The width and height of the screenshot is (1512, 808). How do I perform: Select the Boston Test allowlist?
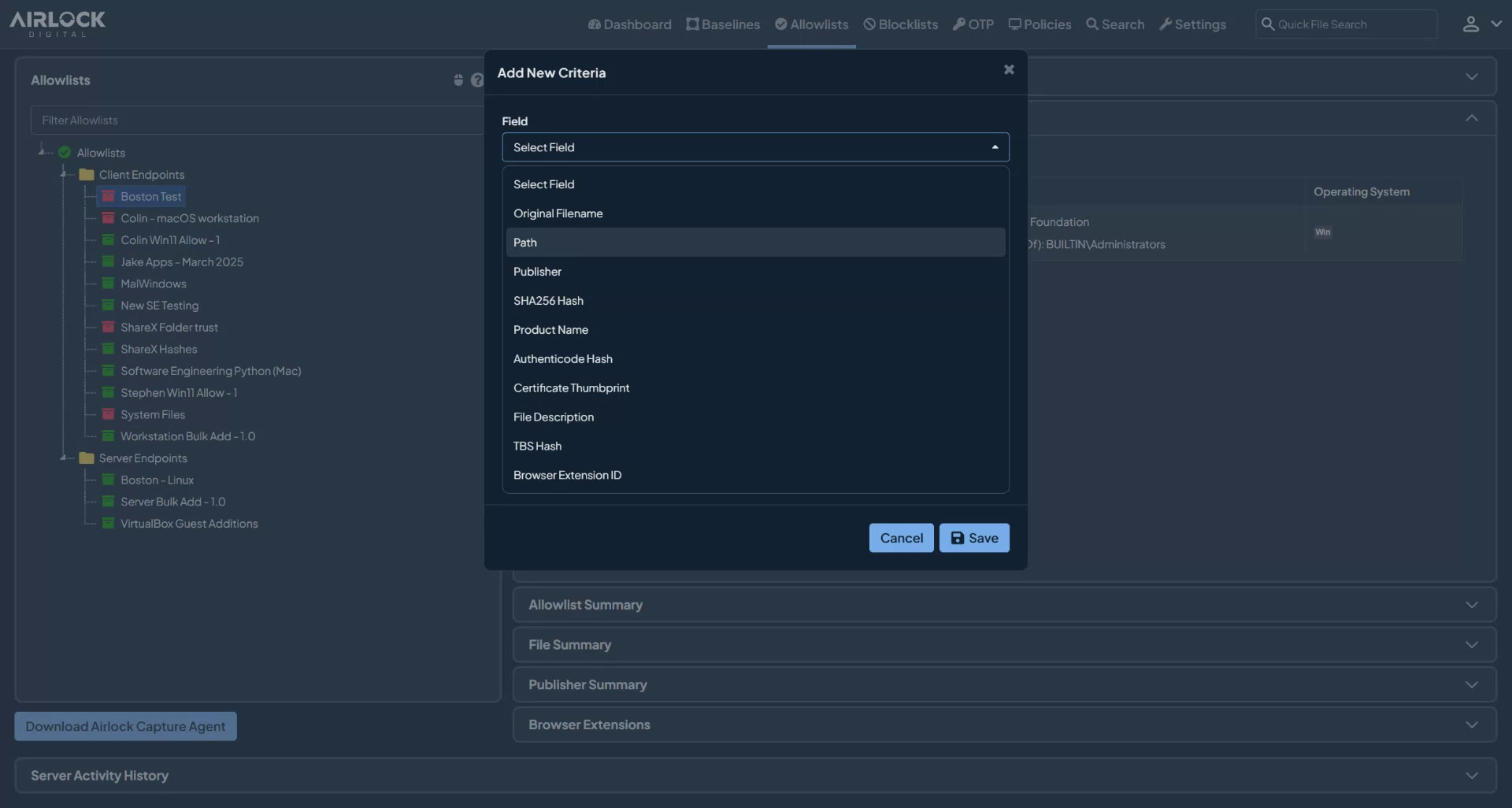150,196
